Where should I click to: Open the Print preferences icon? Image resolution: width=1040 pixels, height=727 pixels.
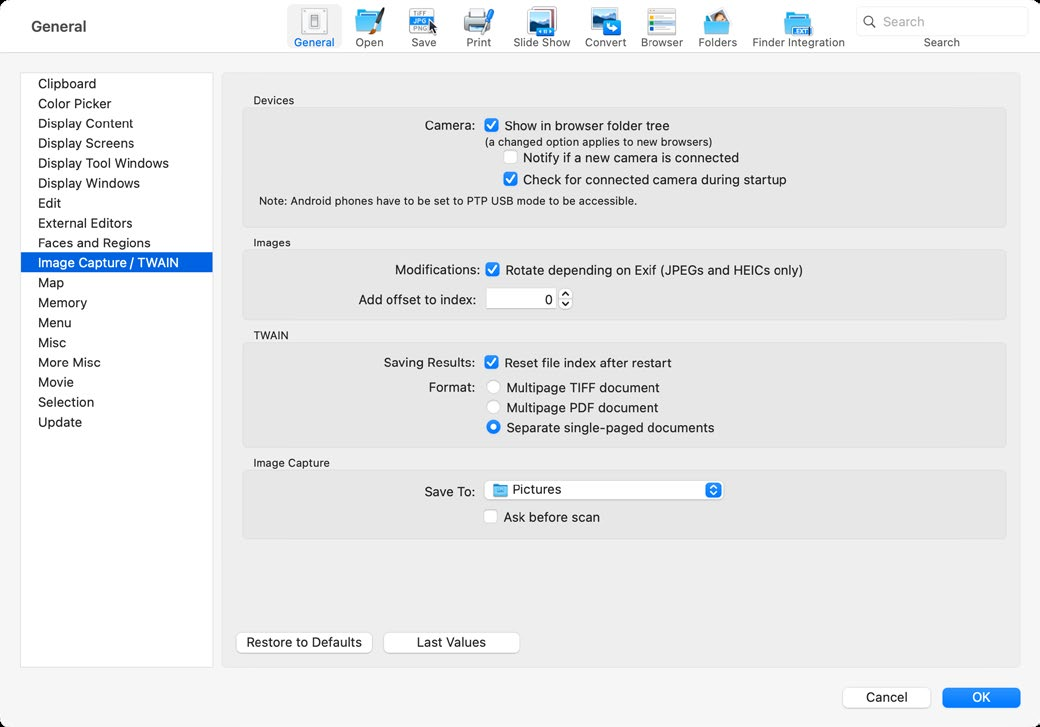(478, 27)
